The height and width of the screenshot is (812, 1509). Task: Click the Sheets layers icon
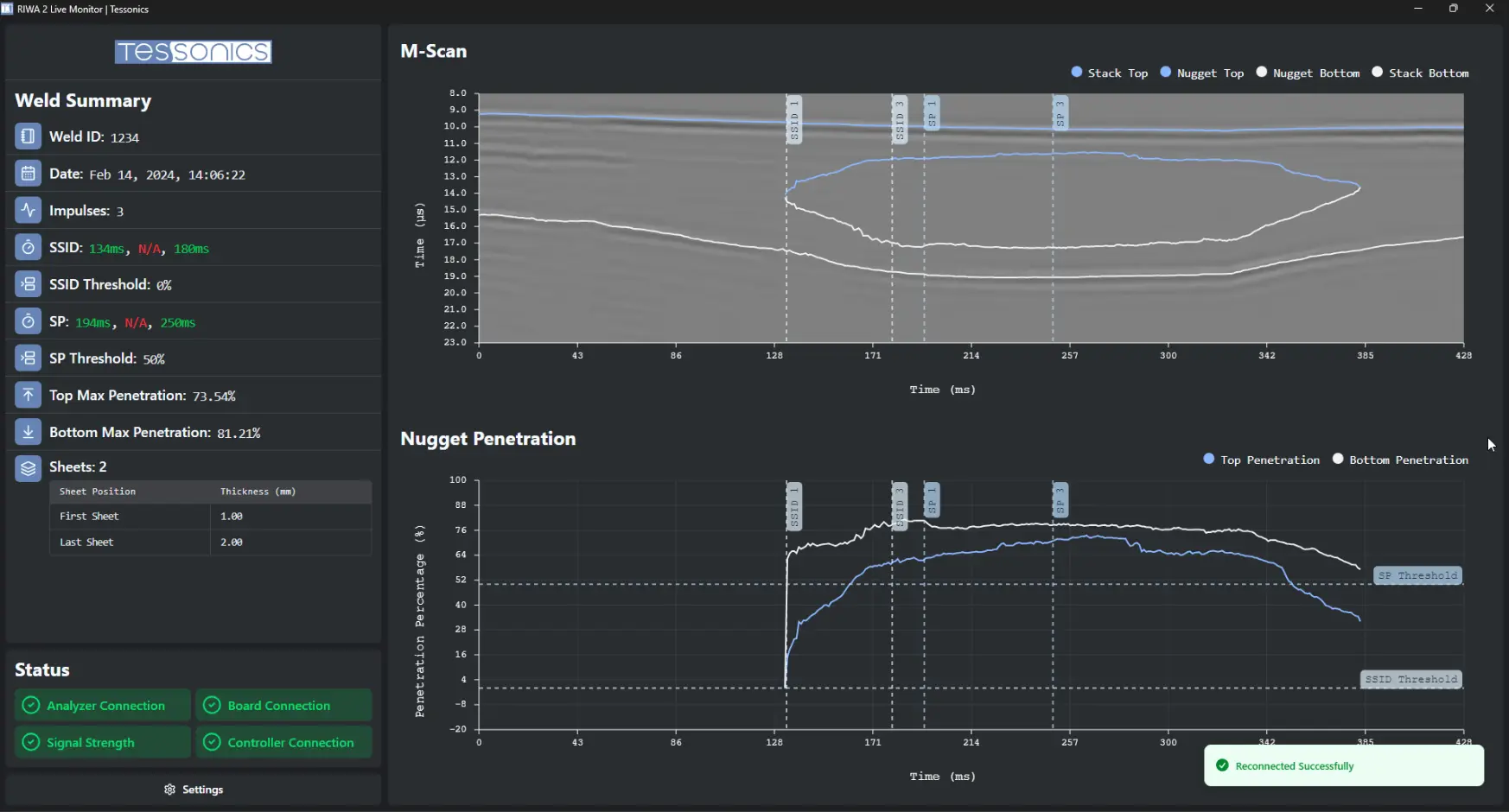coord(28,467)
